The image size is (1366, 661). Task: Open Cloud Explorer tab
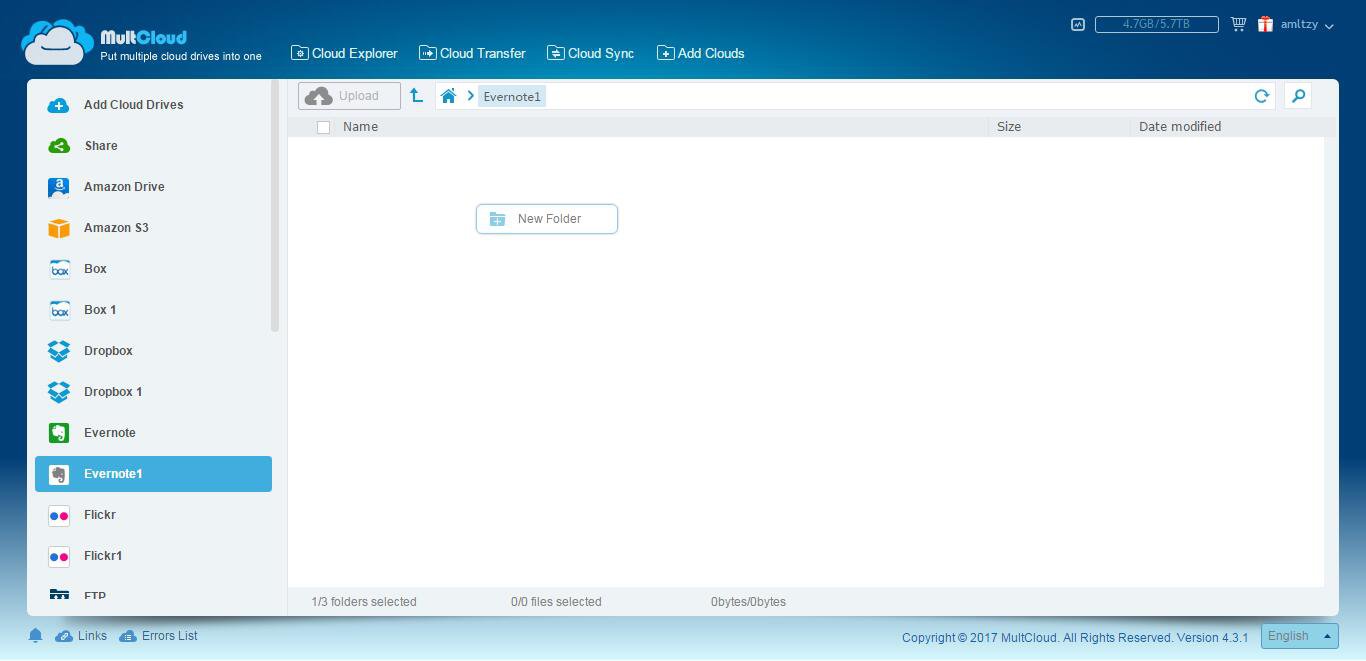344,53
